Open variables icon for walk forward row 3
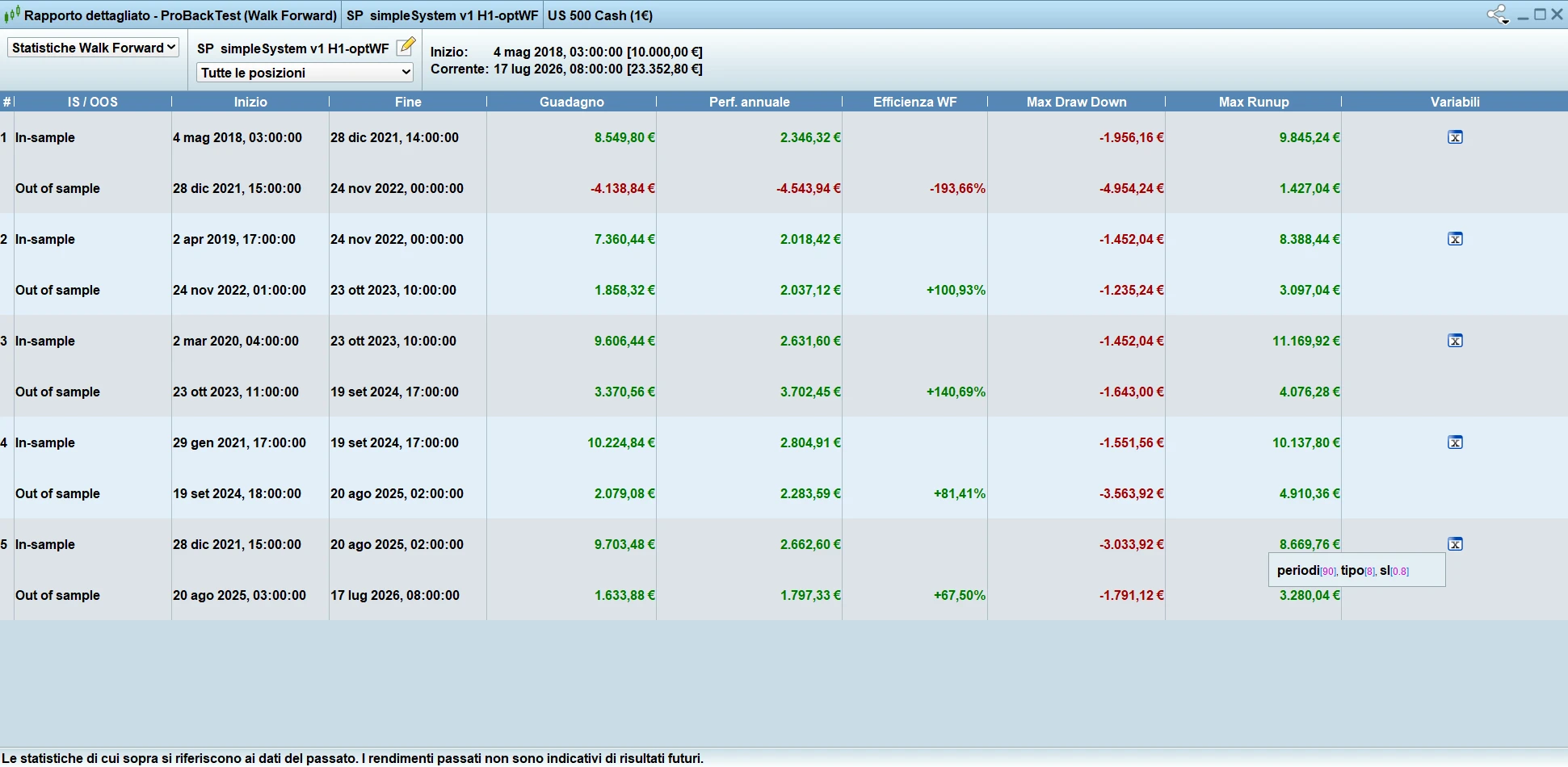This screenshot has width=1568, height=767. [x=1455, y=341]
